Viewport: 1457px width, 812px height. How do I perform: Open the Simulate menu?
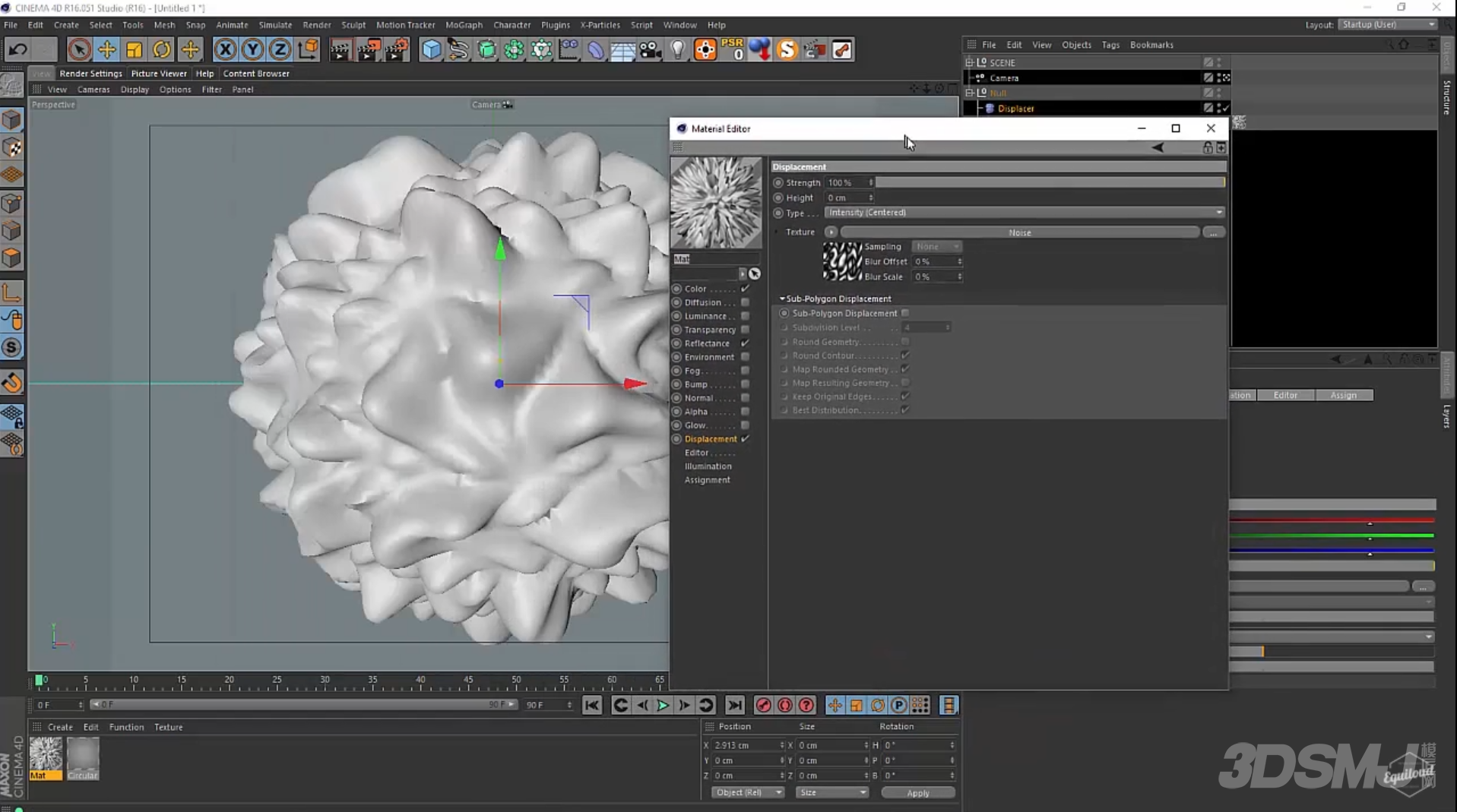(275, 25)
